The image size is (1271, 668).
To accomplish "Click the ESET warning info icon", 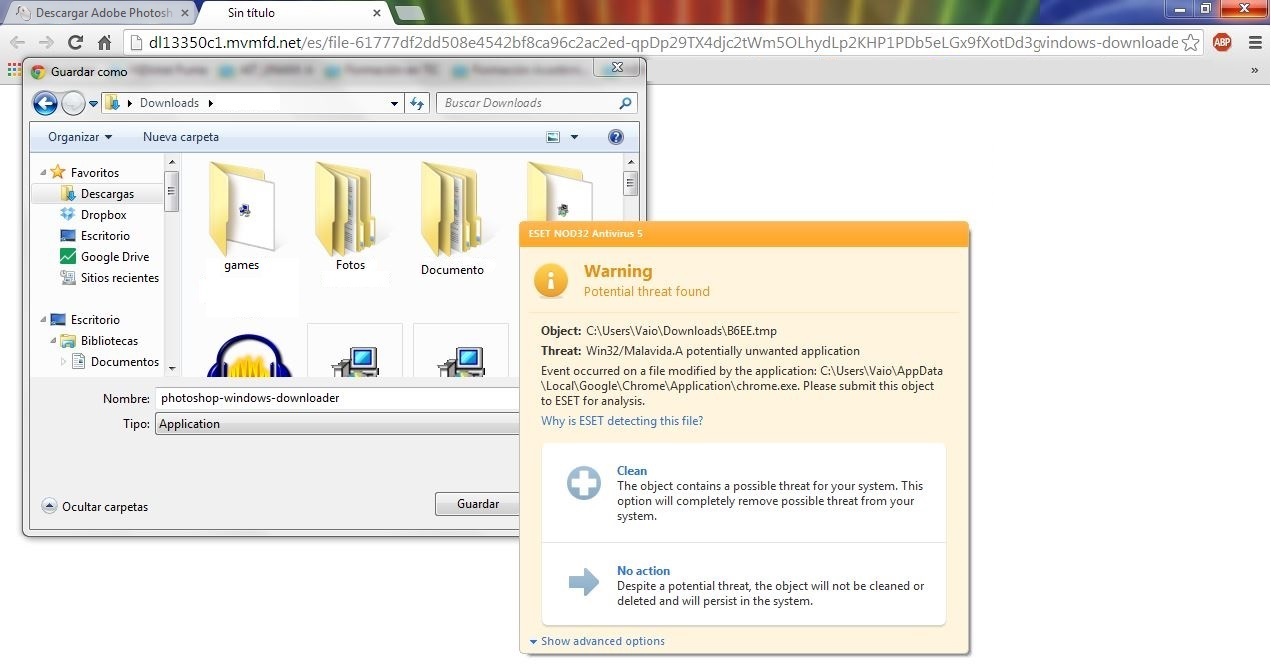I will [551, 280].
